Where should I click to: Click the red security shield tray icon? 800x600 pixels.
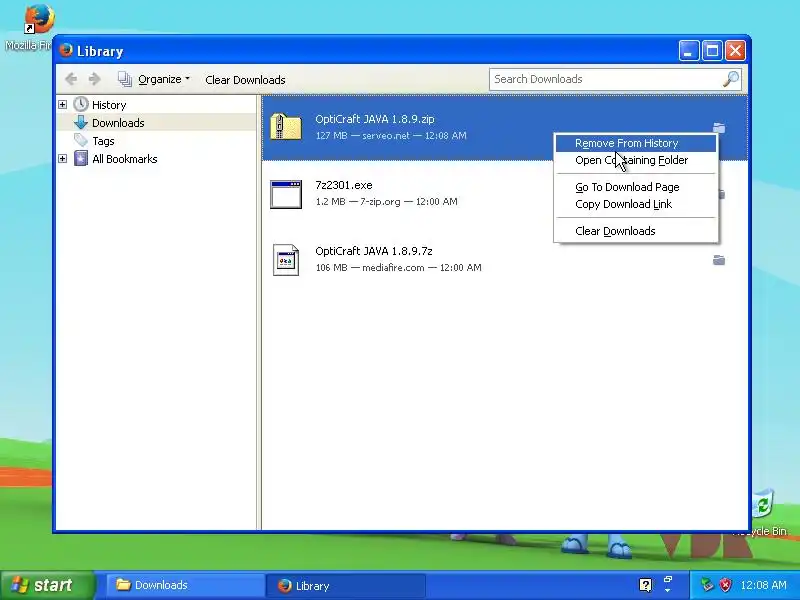[725, 585]
